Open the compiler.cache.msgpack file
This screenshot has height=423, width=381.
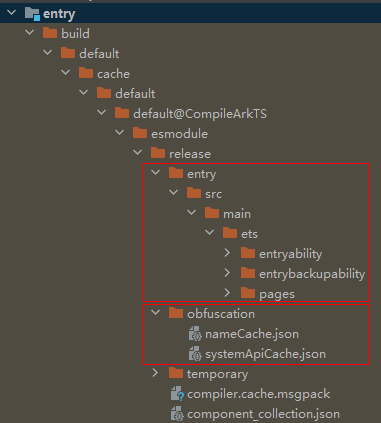tap(259, 394)
